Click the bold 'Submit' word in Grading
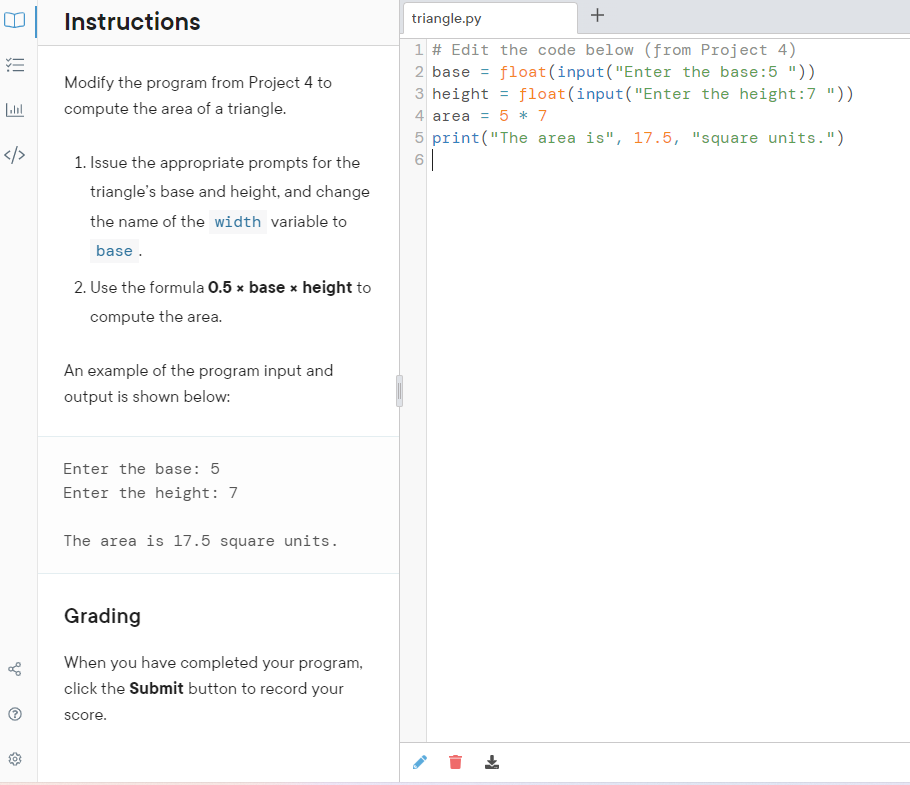The height and width of the screenshot is (785, 910). point(156,689)
